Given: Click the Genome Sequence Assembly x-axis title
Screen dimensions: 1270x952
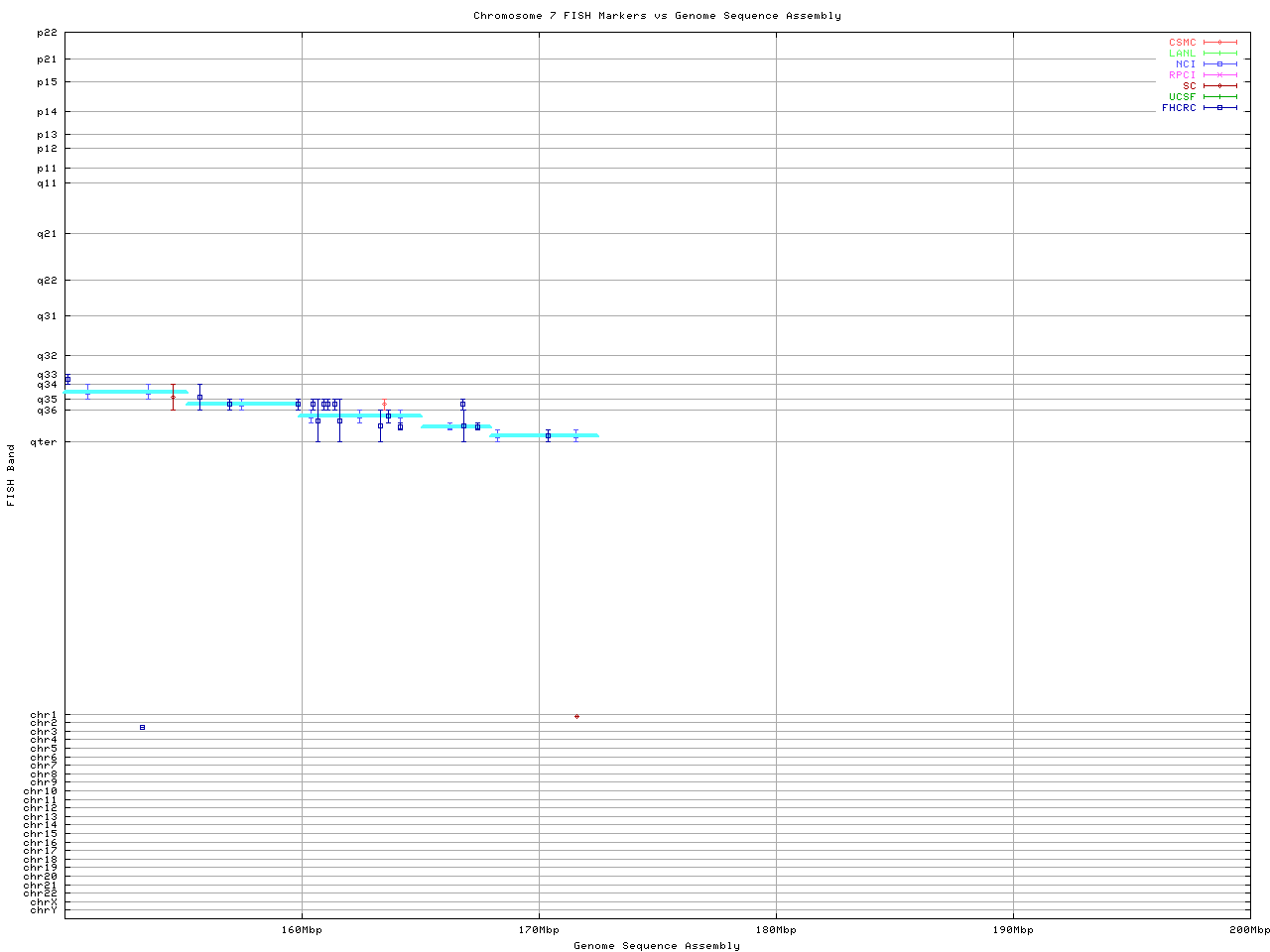Looking at the screenshot, I should point(657,945).
